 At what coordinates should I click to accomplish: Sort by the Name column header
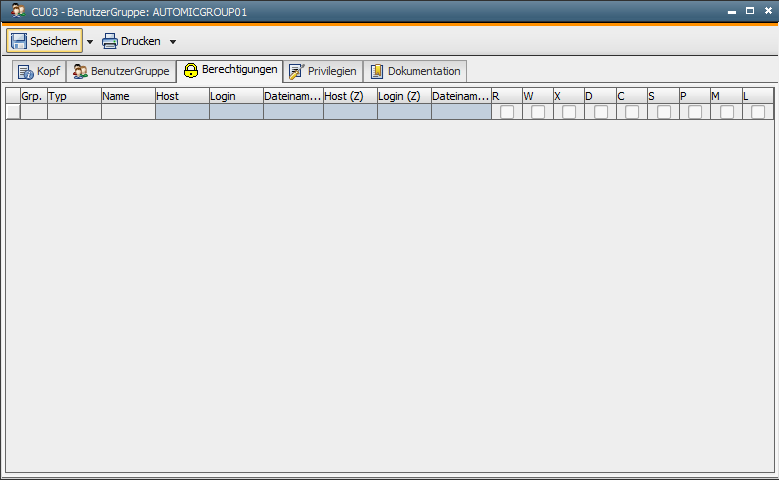click(x=128, y=96)
